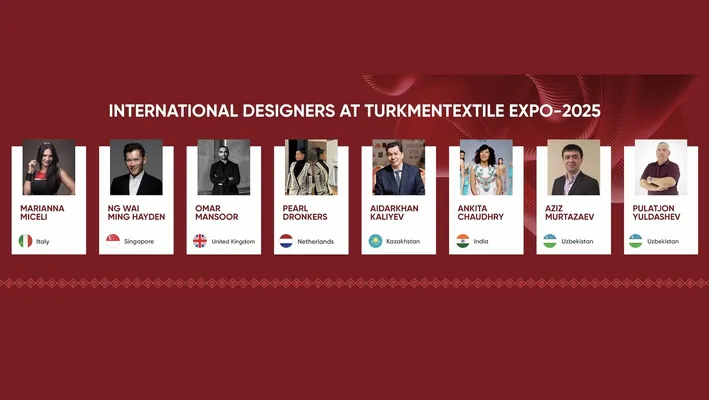Click the 'Singapore' country label
The width and height of the screenshot is (709, 400).
139,241
